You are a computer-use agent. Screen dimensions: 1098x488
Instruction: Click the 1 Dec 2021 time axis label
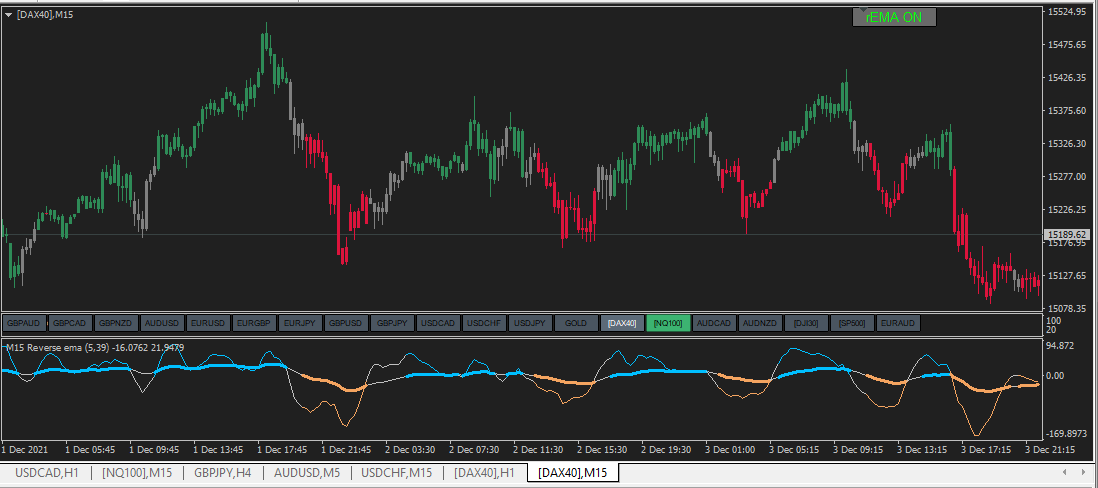pyautogui.click(x=25, y=449)
